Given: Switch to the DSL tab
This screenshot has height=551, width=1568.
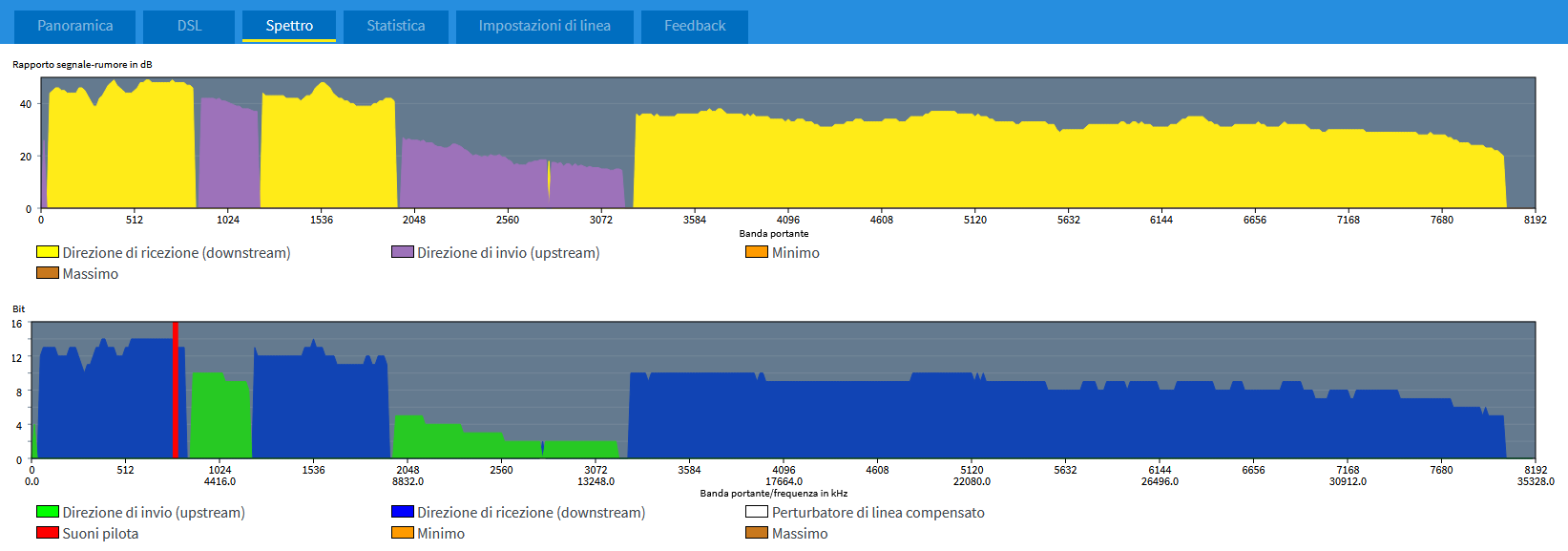Looking at the screenshot, I should (x=189, y=26).
